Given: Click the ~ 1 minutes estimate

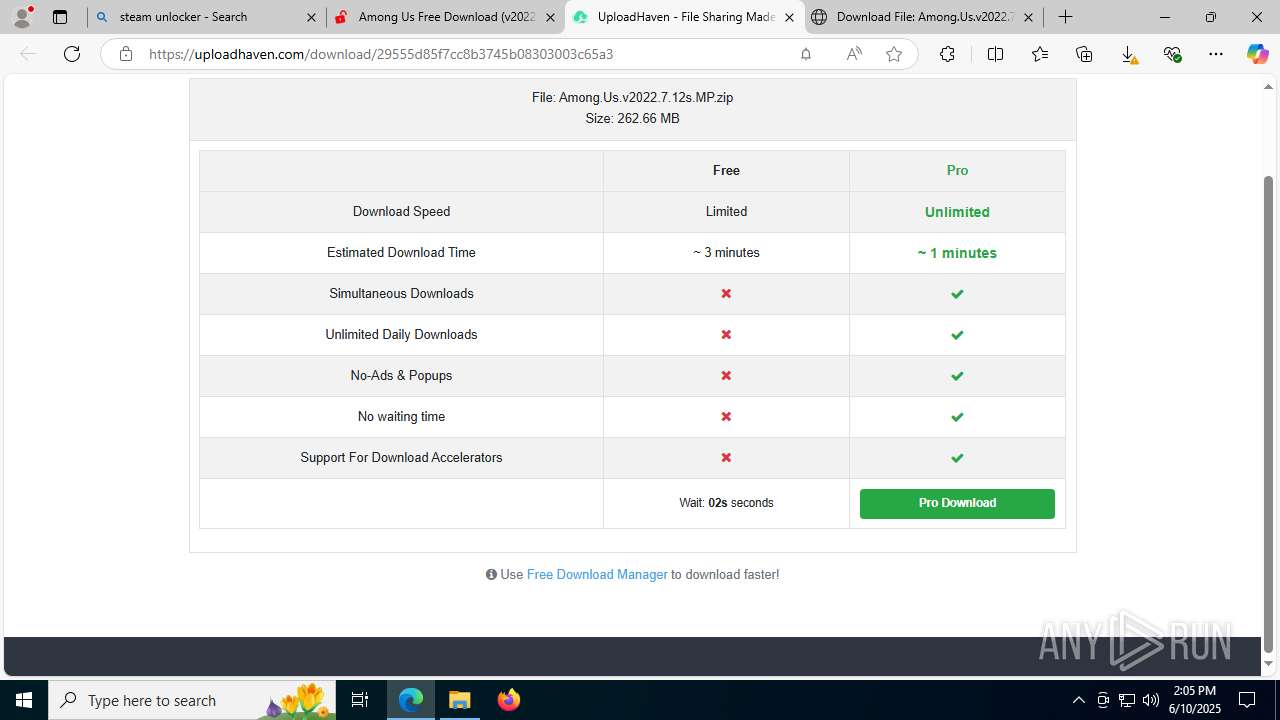Looking at the screenshot, I should pos(957,253).
